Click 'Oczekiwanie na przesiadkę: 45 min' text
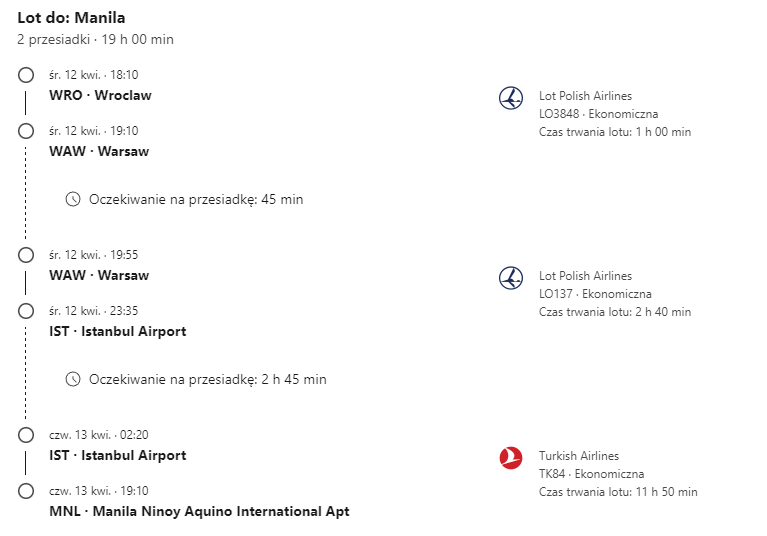Image resolution: width=767 pixels, height=536 pixels. tap(196, 200)
